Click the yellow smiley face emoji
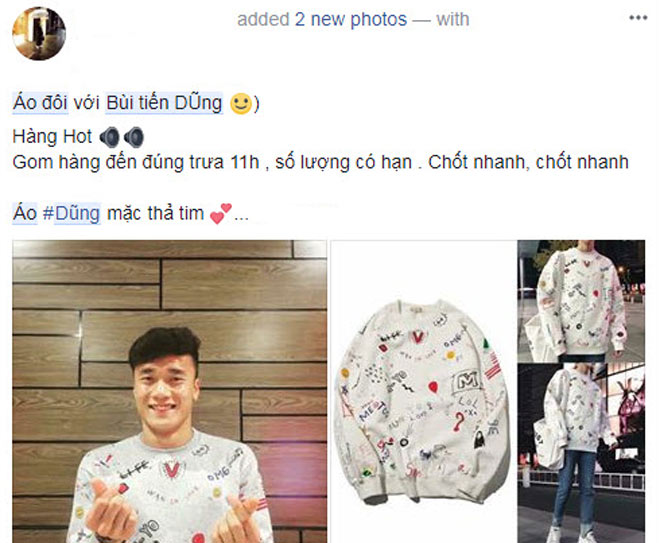Viewport: 660px width, 543px height. pos(241,104)
